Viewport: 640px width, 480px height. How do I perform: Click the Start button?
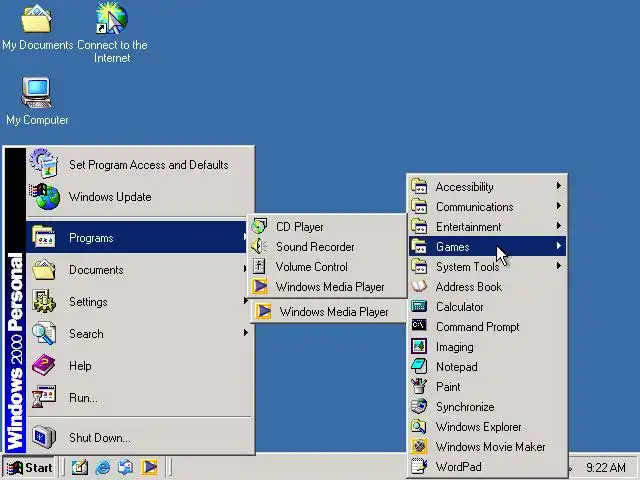[29, 467]
